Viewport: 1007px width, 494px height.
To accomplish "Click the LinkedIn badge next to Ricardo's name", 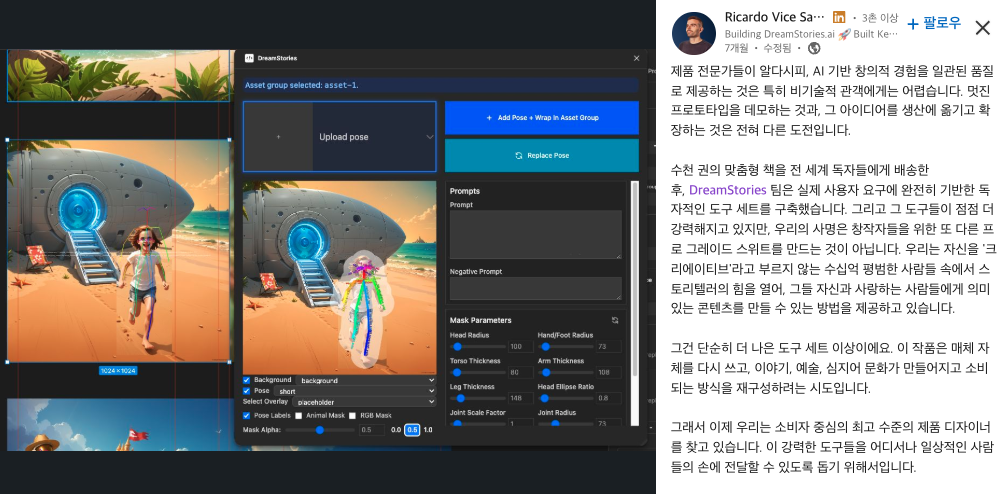I will pos(839,18).
